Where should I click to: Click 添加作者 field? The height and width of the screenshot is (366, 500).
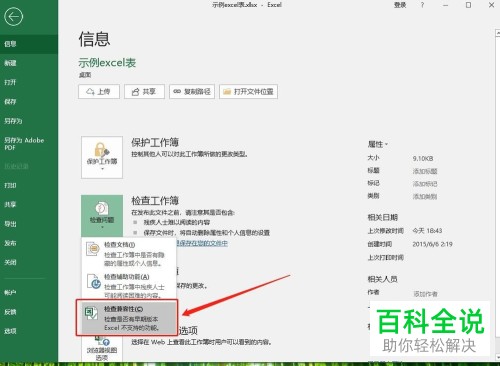426,294
